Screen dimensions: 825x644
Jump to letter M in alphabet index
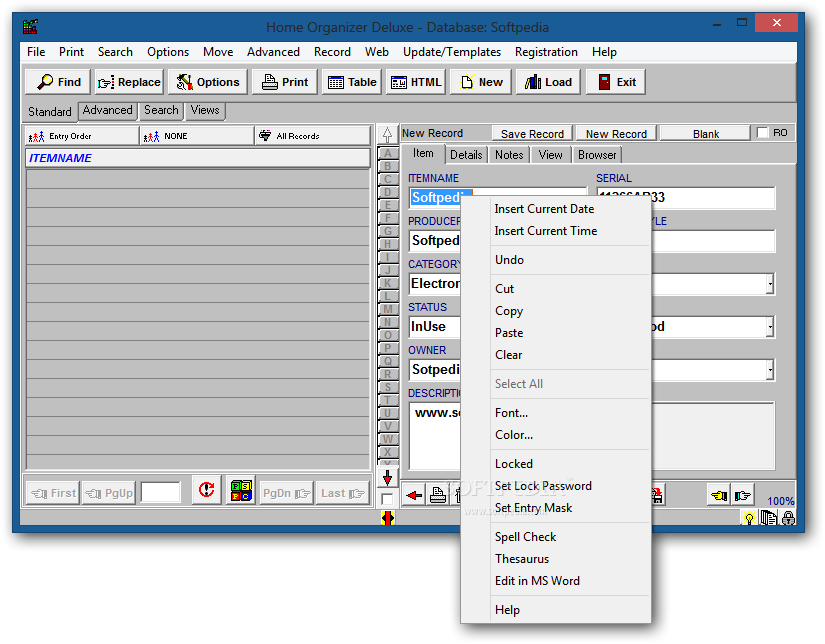coord(388,309)
